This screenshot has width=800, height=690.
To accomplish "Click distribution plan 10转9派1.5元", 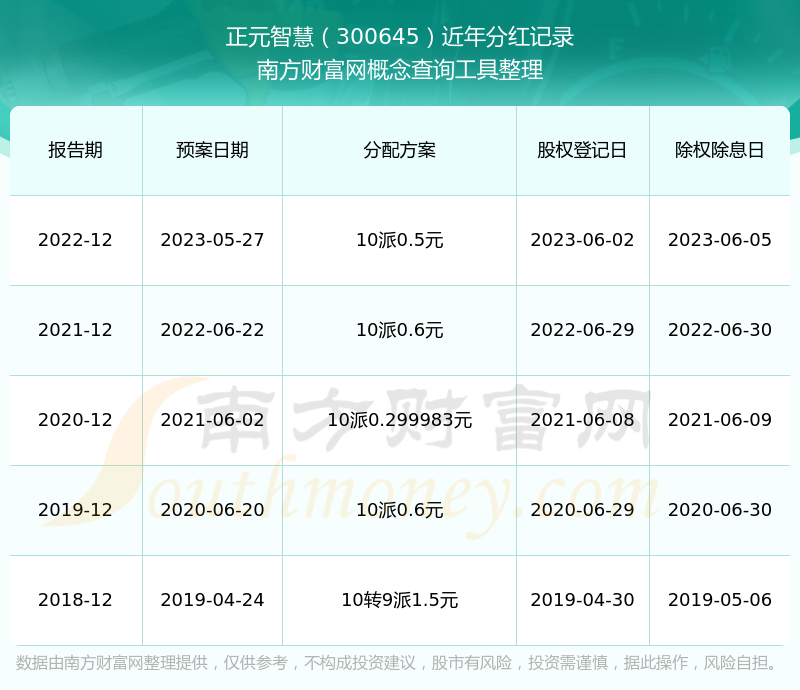I will (399, 600).
